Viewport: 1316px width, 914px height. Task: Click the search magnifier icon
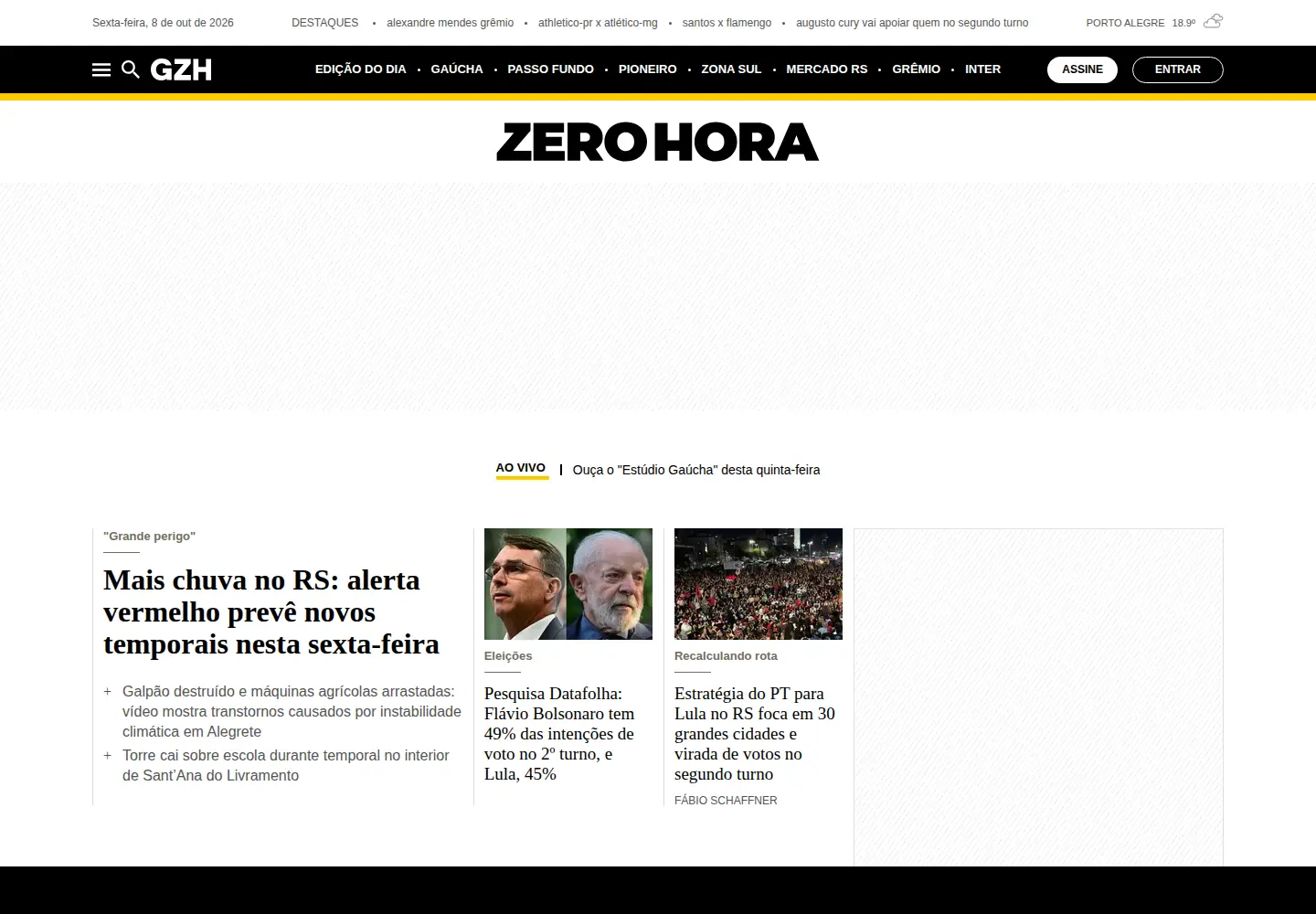pos(131,69)
